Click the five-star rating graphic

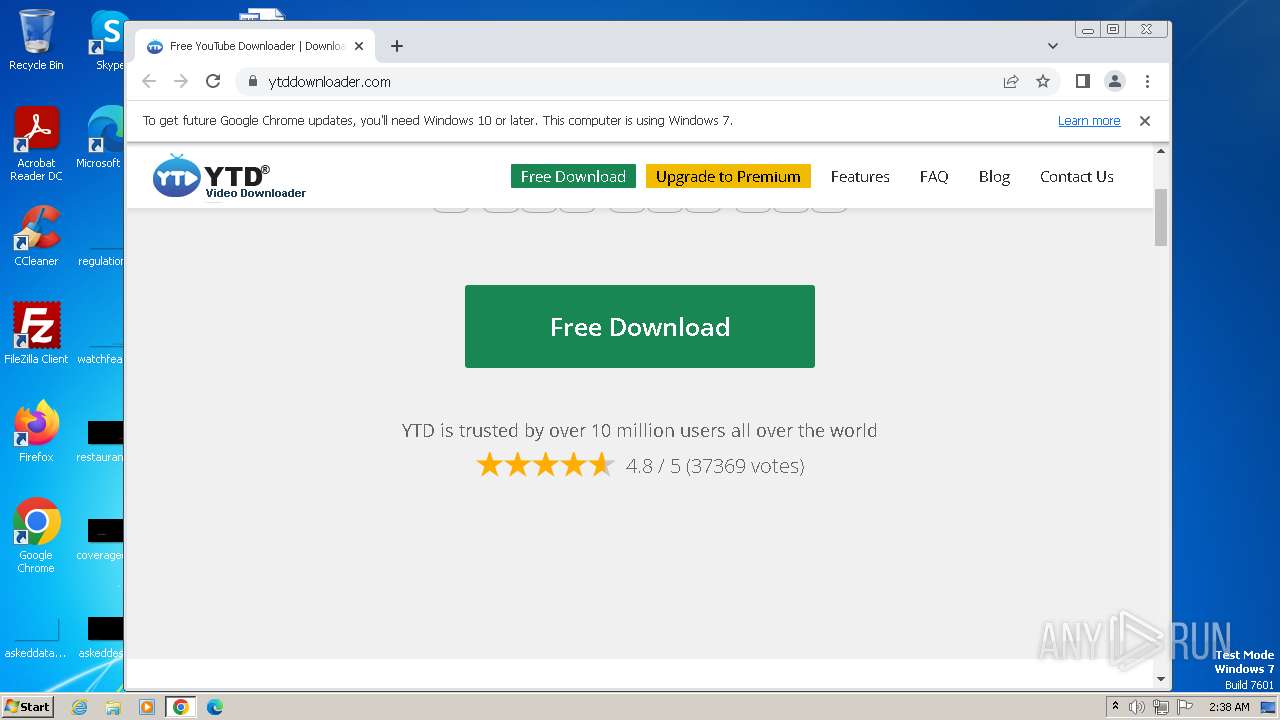tap(545, 465)
